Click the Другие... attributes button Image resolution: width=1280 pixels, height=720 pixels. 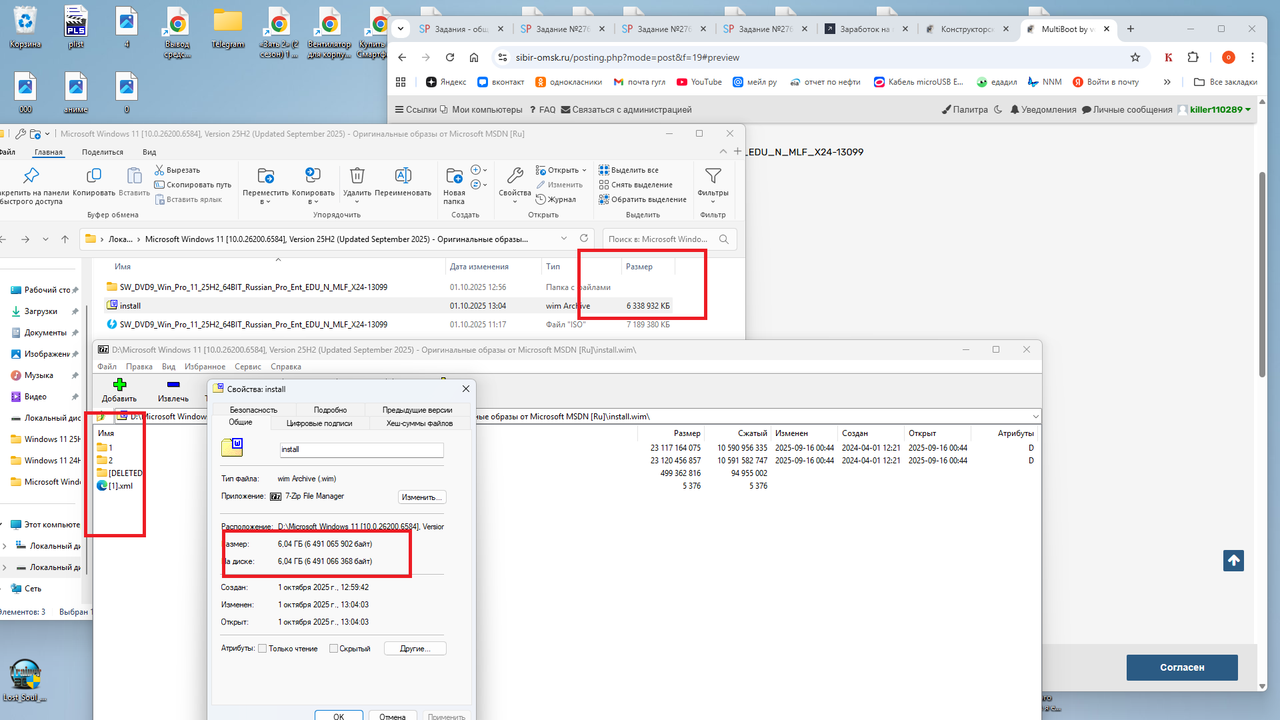(414, 649)
